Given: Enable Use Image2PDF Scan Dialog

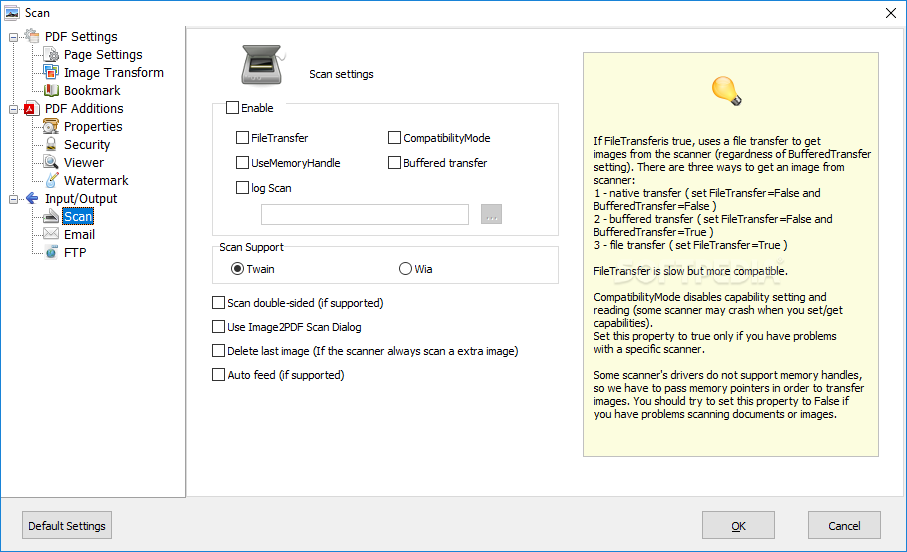Looking at the screenshot, I should 219,327.
